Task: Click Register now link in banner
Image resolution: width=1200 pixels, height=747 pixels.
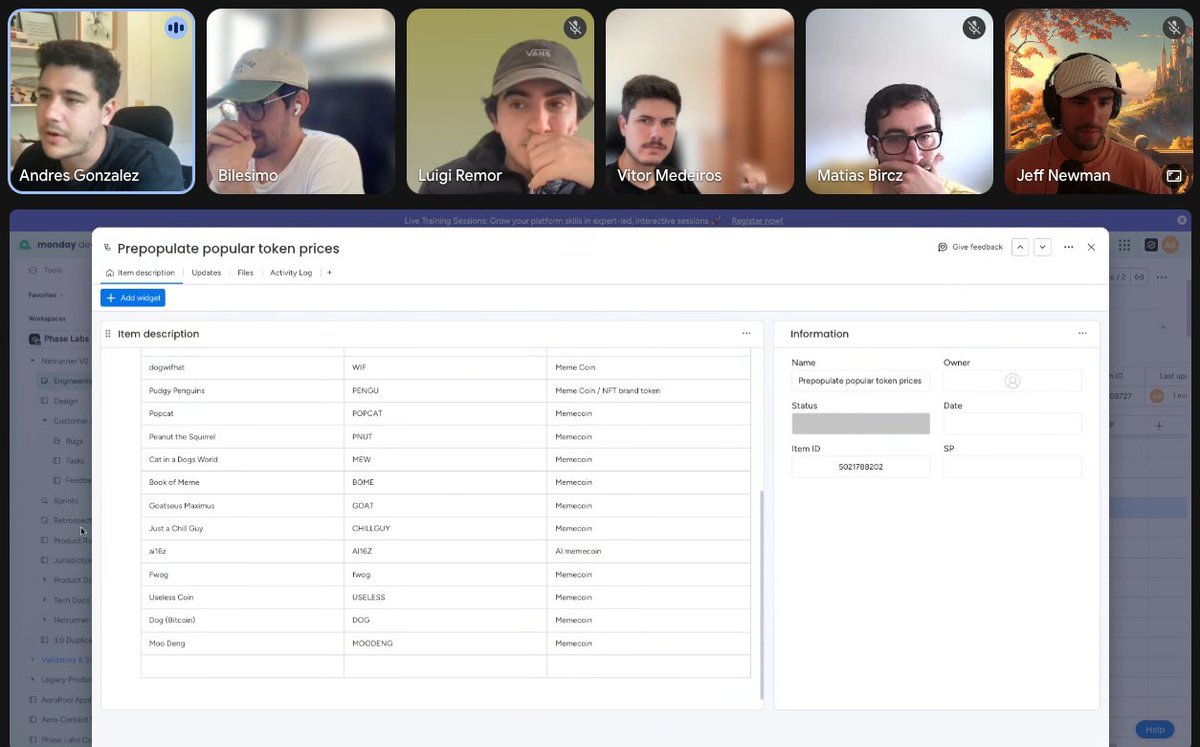Action: (757, 220)
